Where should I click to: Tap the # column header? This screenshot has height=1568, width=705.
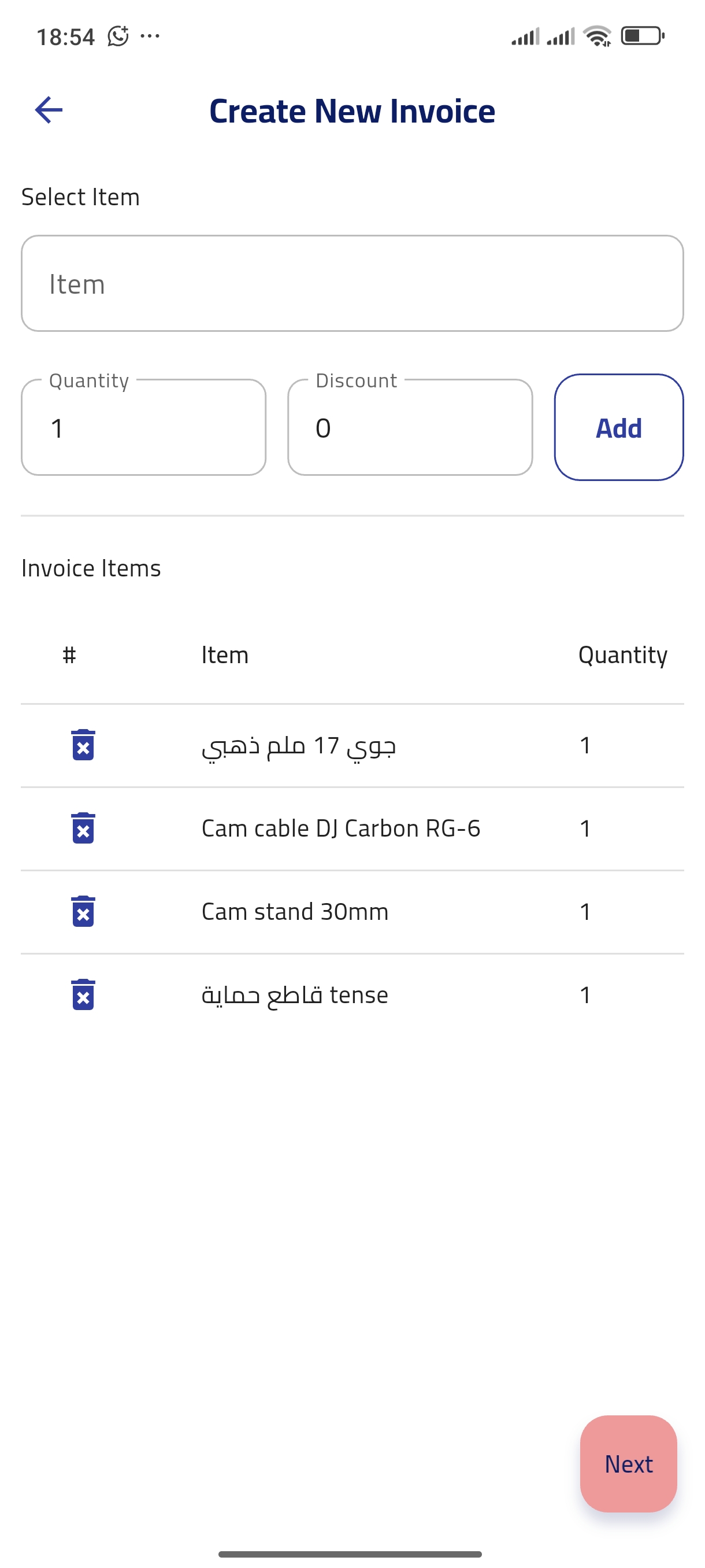click(x=69, y=655)
